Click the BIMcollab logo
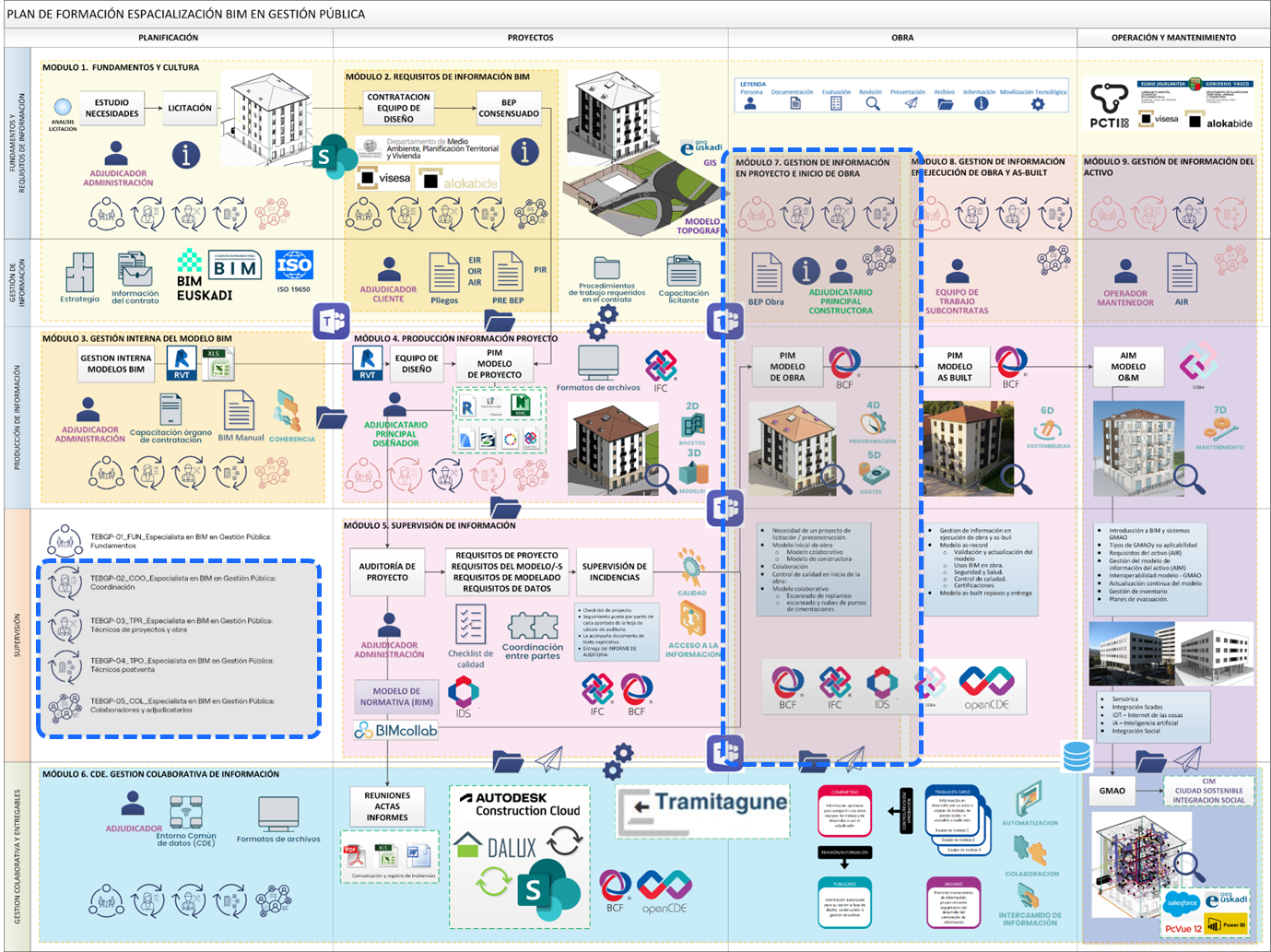 click(396, 730)
